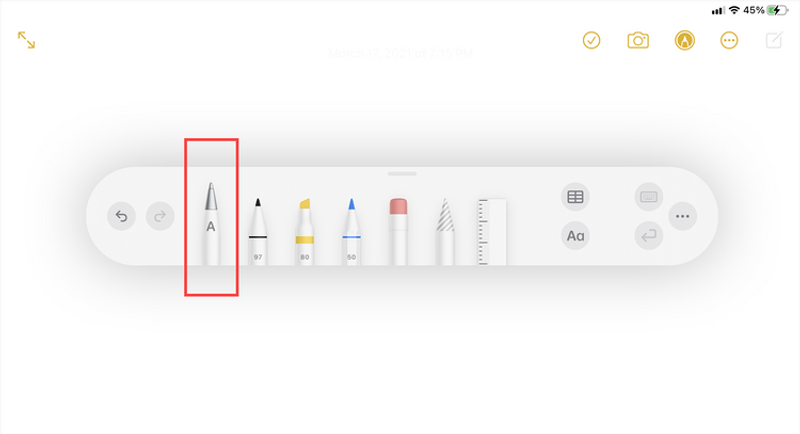Undo the last stroke

pyautogui.click(x=121, y=216)
